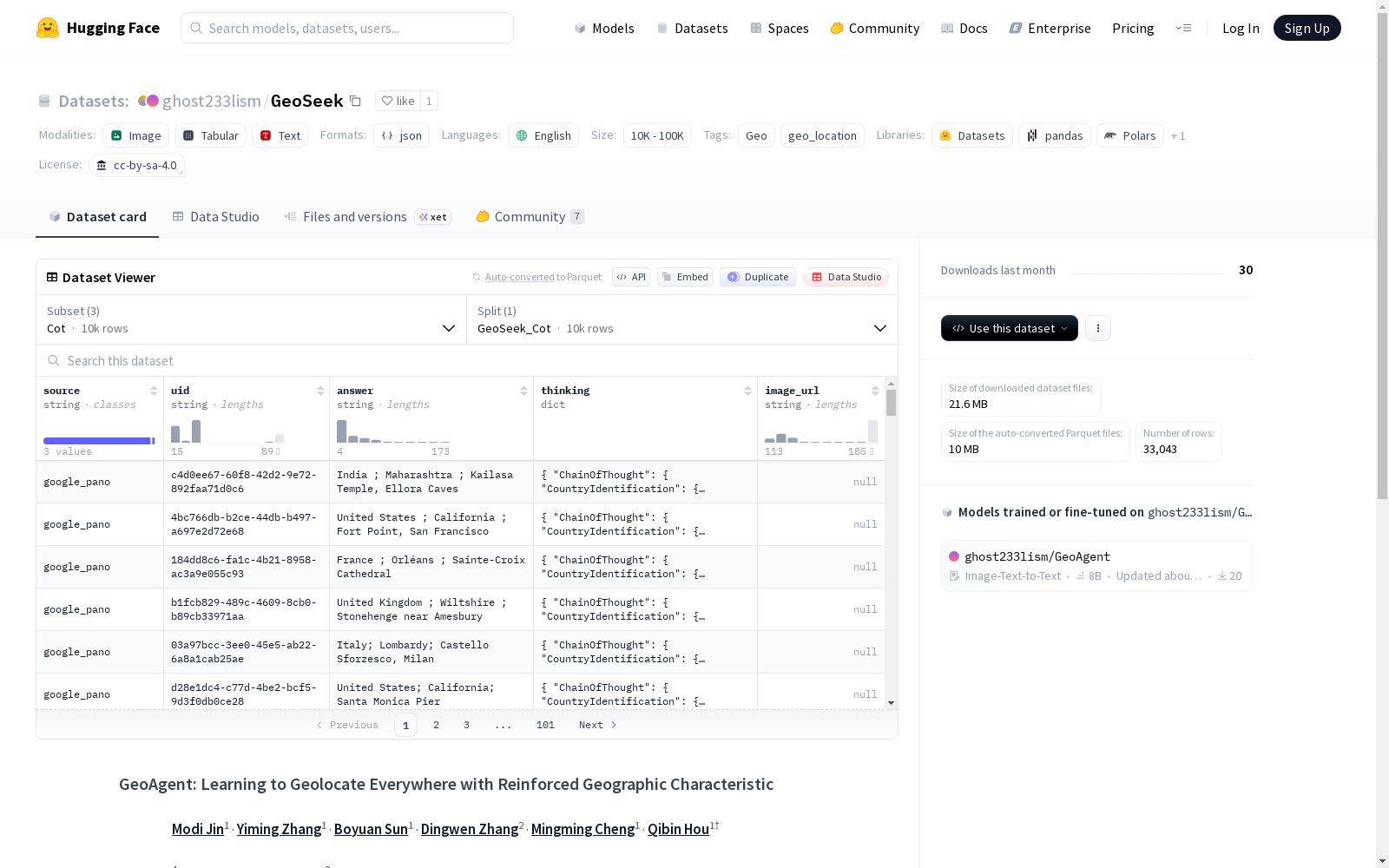This screenshot has width=1389, height=868.
Task: Click the Hugging Face logo icon
Action: pos(48,28)
